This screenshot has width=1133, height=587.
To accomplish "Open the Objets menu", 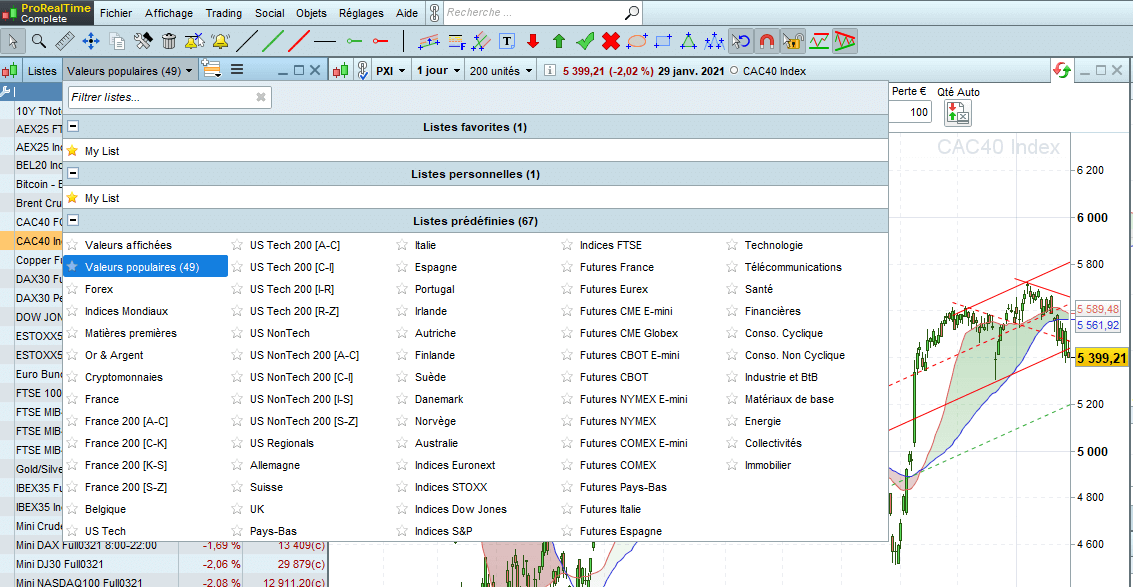I will 311,13.
